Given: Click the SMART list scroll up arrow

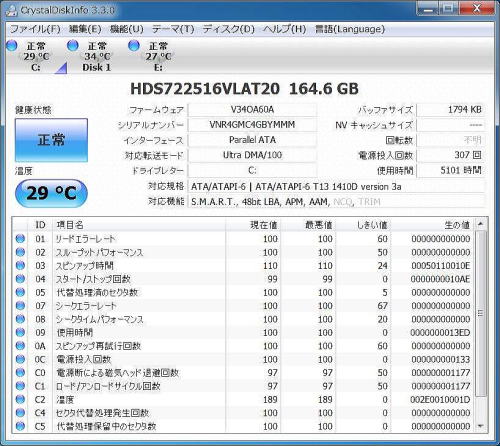Looking at the screenshot, I should click(480, 224).
